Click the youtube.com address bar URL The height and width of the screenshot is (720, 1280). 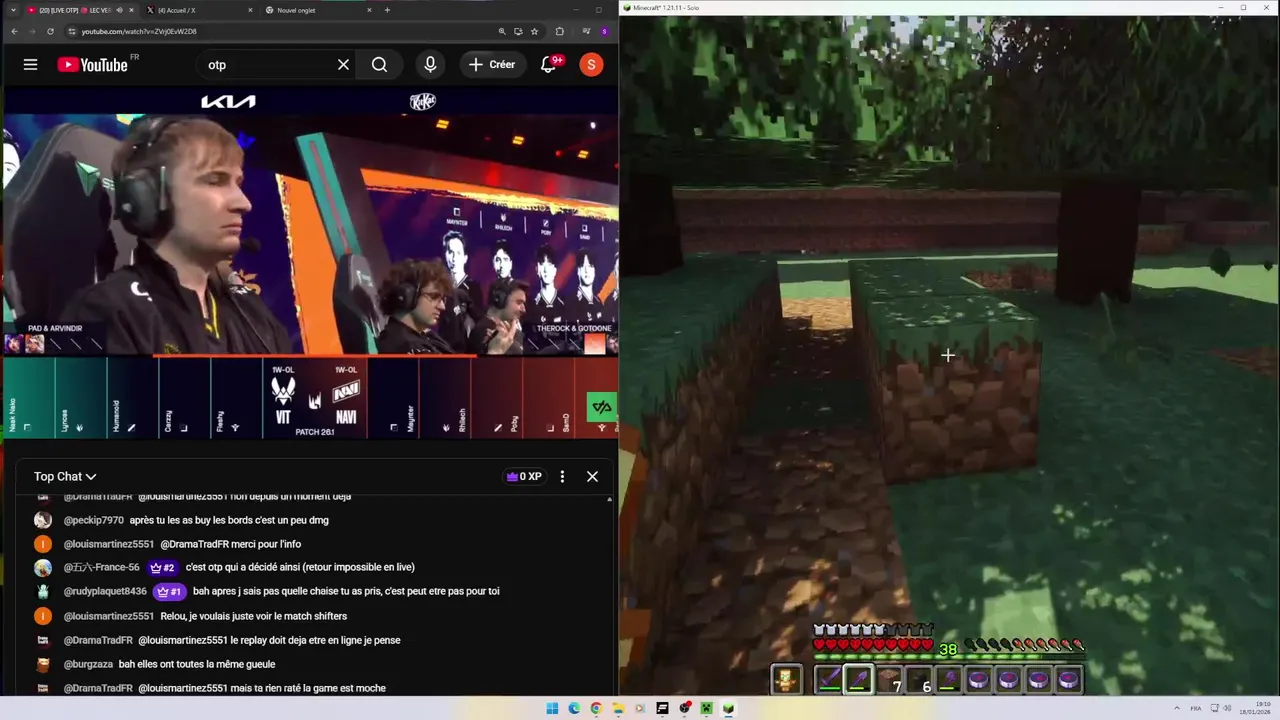(139, 31)
